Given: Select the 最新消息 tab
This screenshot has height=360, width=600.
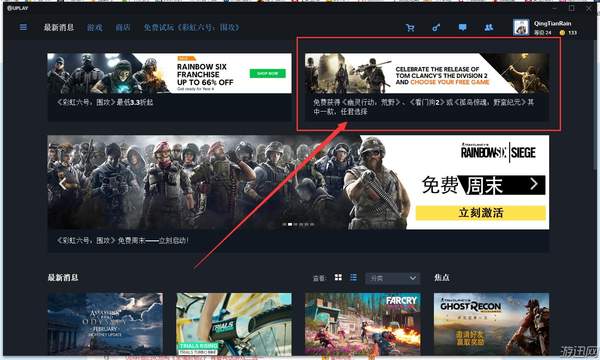Looking at the screenshot, I should (59, 28).
